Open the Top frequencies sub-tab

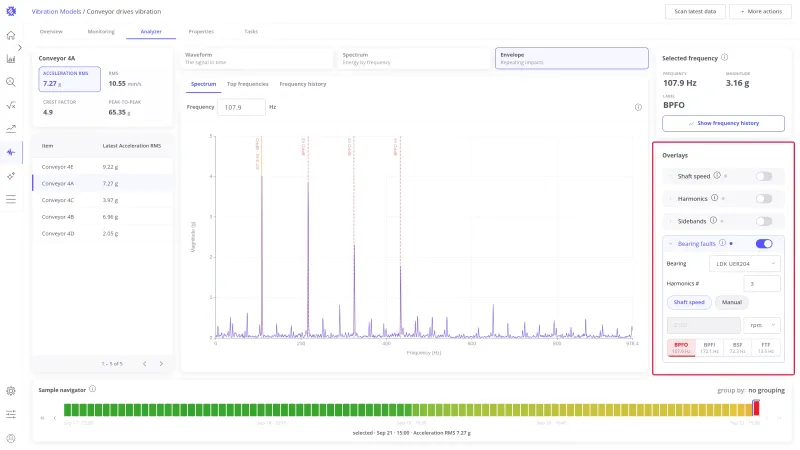pyautogui.click(x=247, y=84)
